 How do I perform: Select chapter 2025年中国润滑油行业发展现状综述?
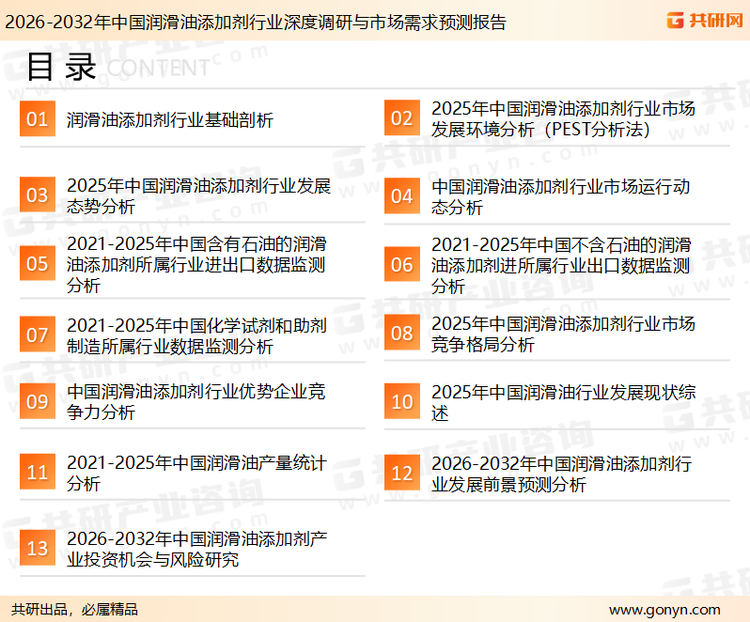563,402
